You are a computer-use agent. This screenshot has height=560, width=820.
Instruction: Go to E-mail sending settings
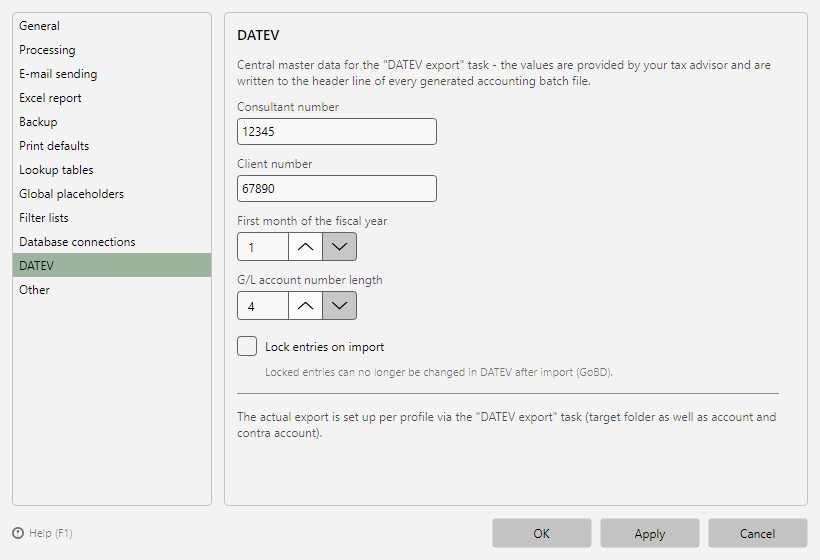112,74
